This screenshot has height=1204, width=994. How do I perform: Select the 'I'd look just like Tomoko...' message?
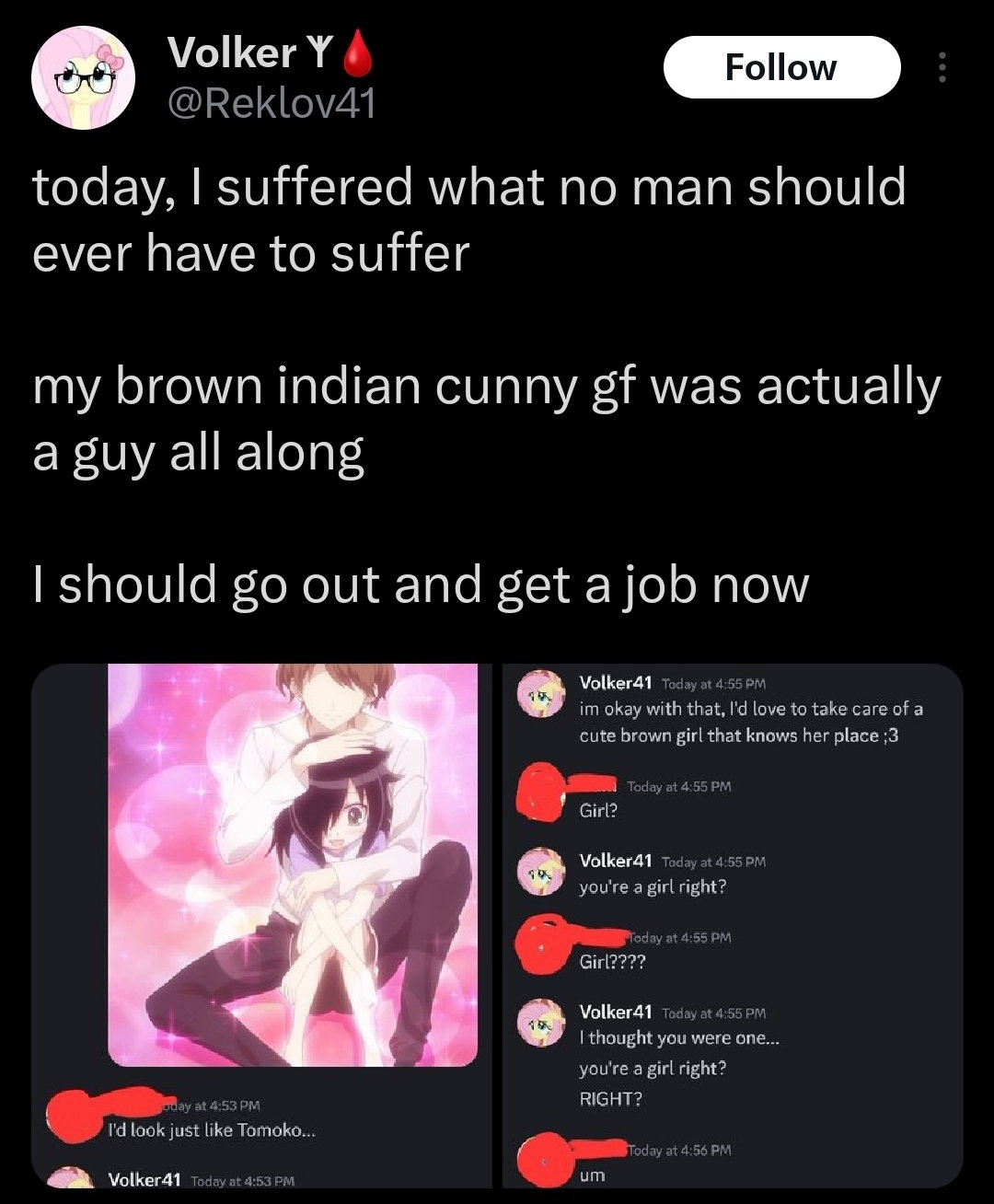click(x=212, y=1129)
